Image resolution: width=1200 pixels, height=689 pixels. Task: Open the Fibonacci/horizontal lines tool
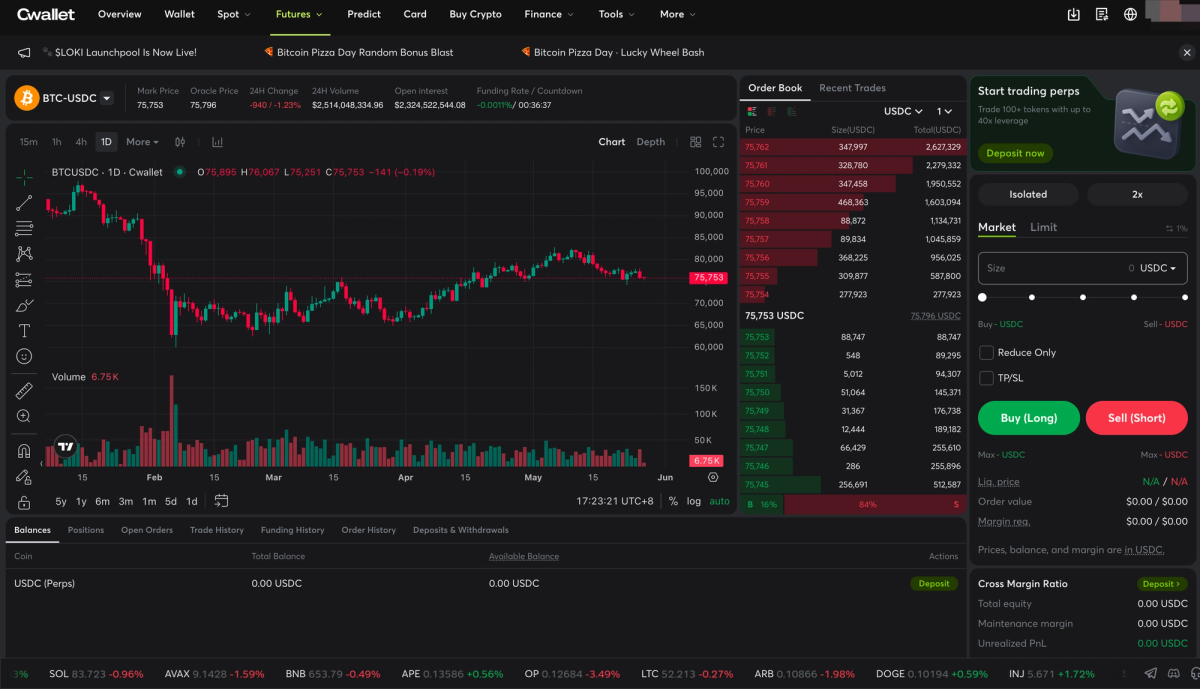pos(24,229)
